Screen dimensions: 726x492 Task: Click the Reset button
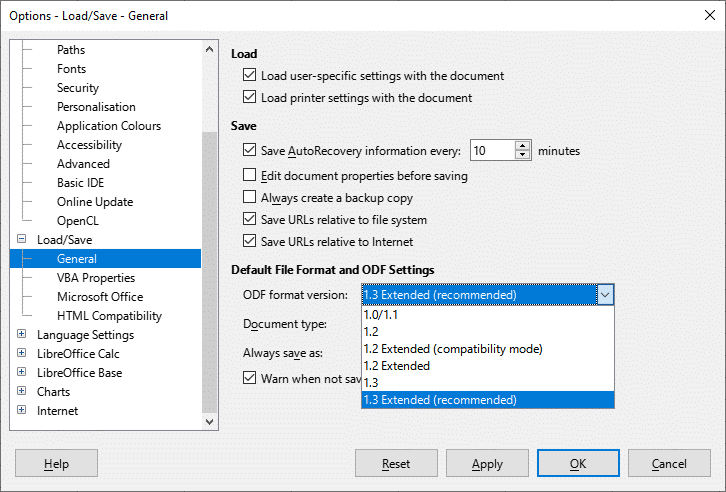coord(396,463)
